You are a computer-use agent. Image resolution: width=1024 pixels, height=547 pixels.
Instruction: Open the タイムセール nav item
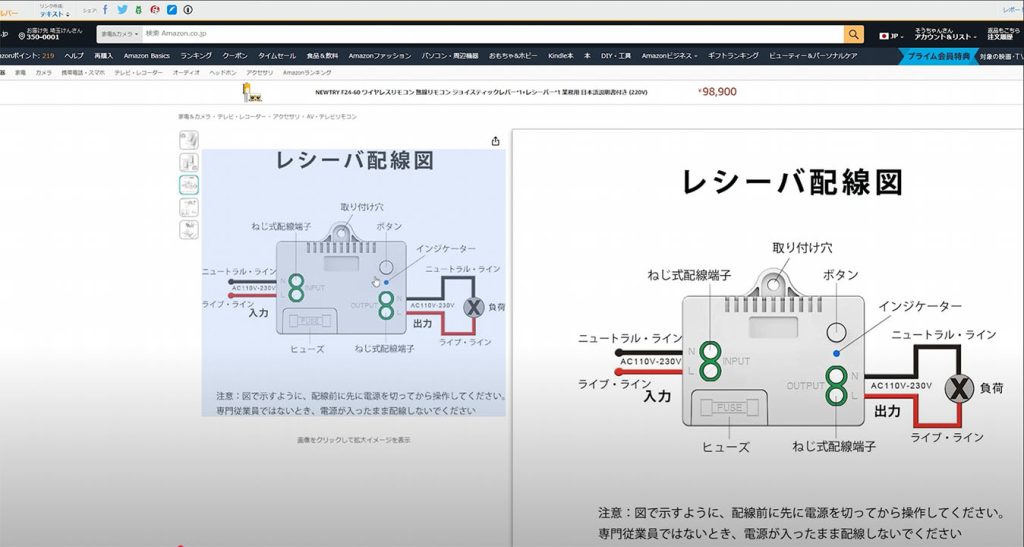277,56
